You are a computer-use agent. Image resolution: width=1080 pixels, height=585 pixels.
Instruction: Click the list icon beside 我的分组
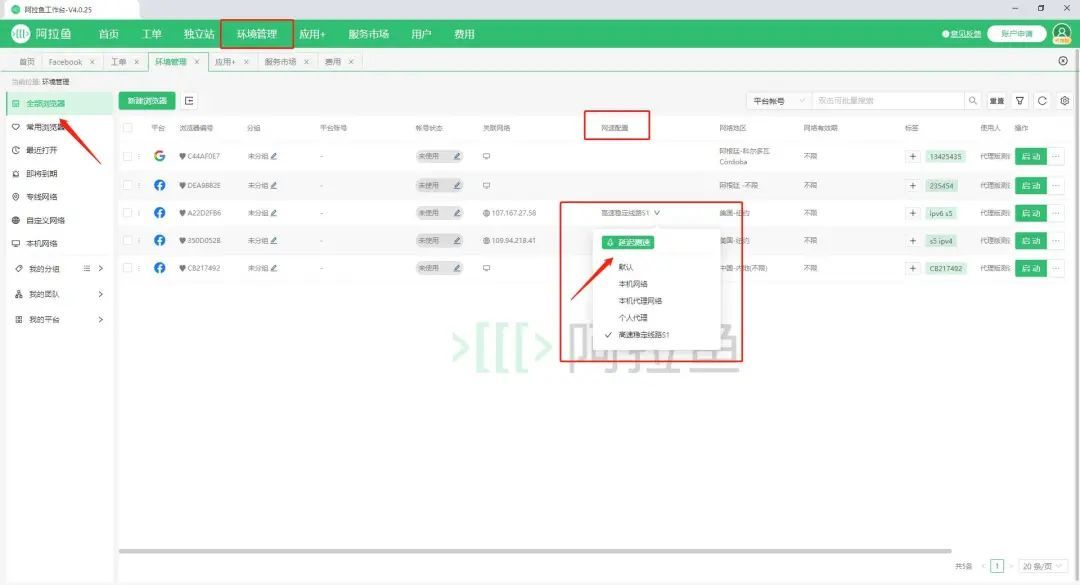pyautogui.click(x=87, y=269)
